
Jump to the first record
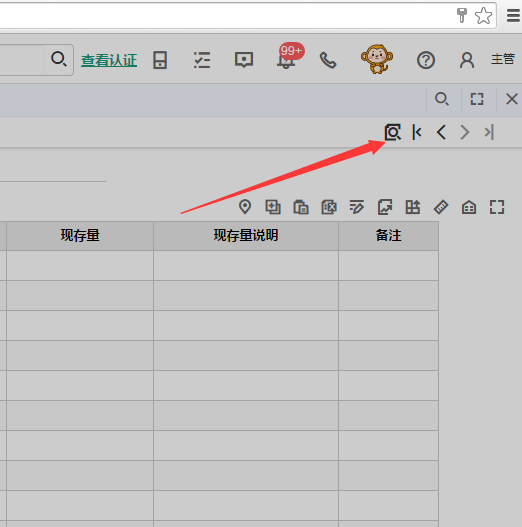click(417, 132)
